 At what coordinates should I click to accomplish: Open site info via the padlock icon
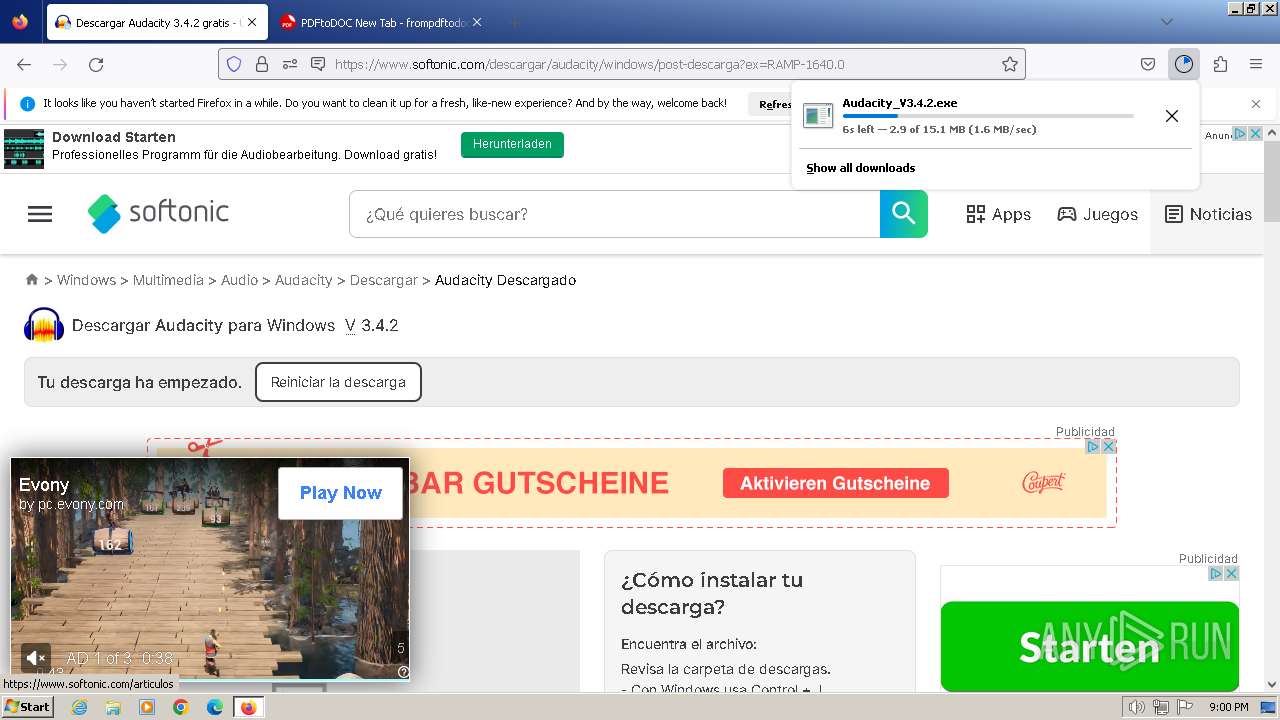(262, 64)
